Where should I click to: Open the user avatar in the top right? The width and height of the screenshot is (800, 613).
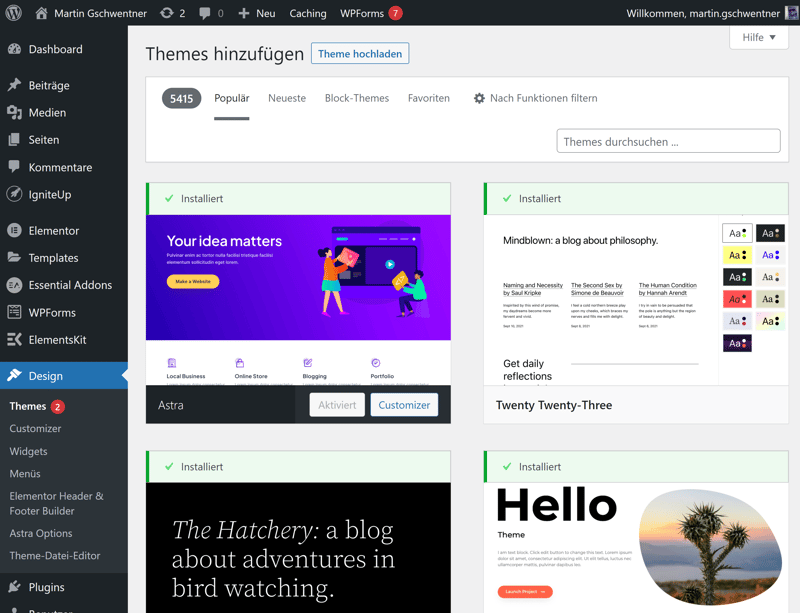(x=792, y=13)
